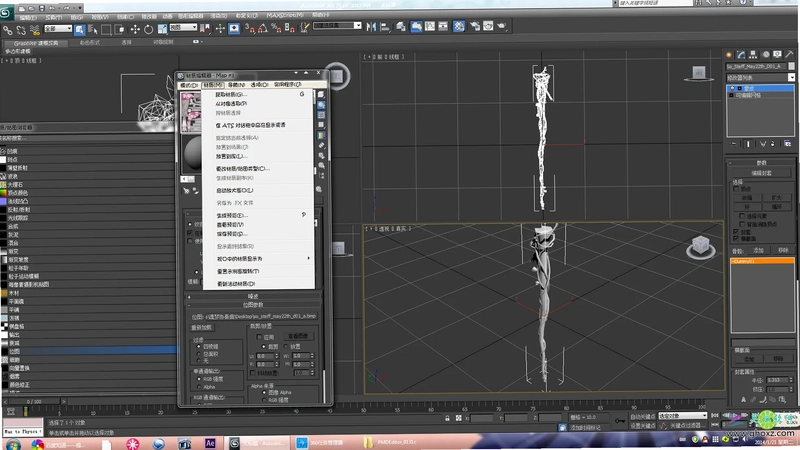Click ViewCube in the perspective viewport
This screenshot has height=450, width=800.
click(701, 246)
